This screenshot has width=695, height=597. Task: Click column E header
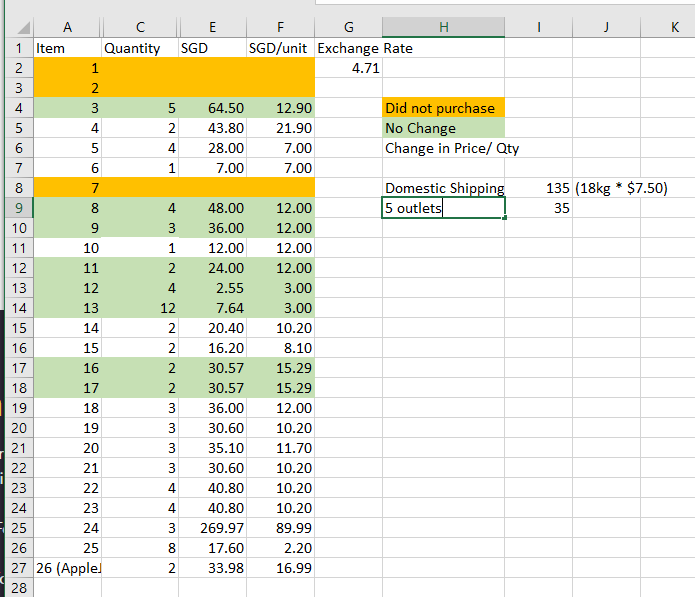point(211,27)
